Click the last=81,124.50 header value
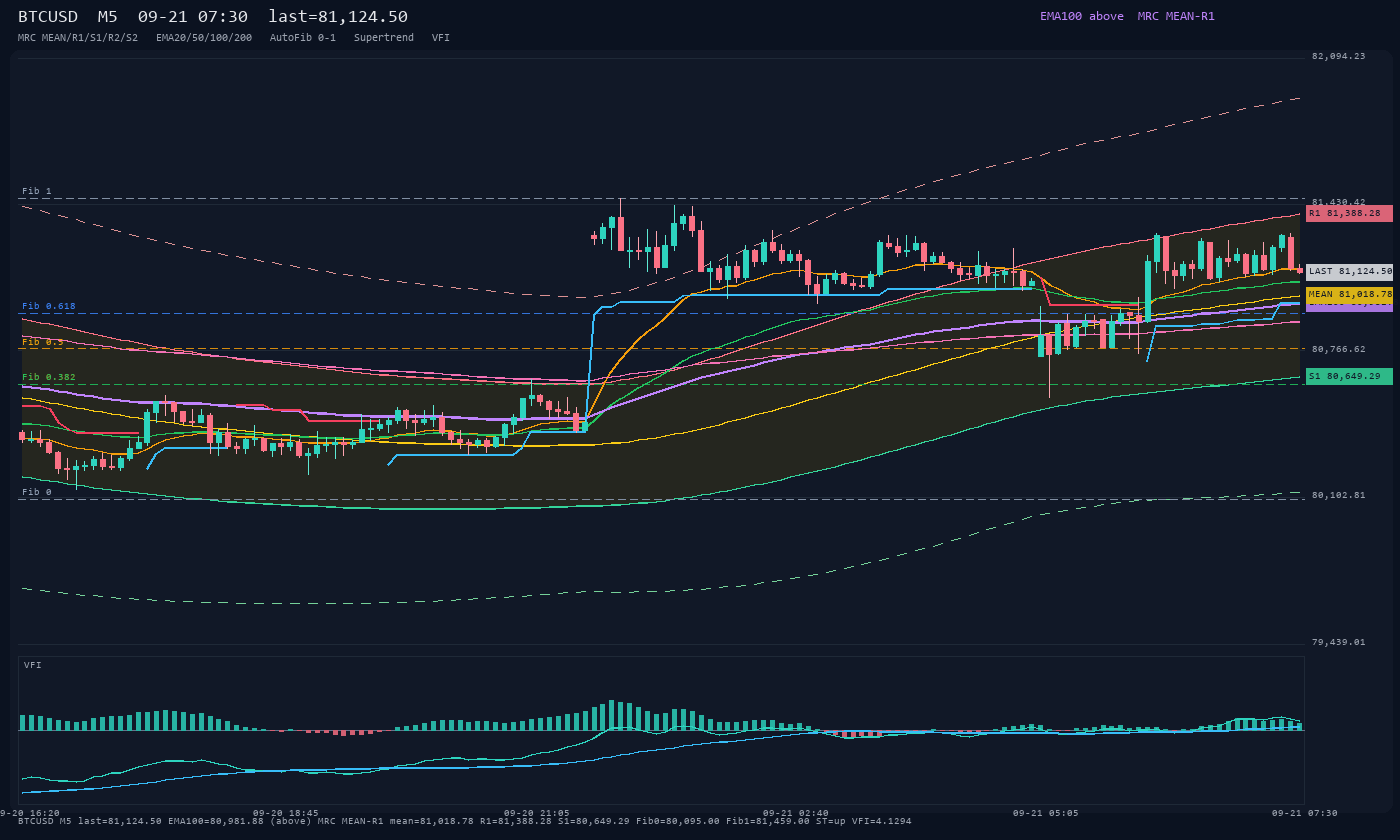 [338, 17]
